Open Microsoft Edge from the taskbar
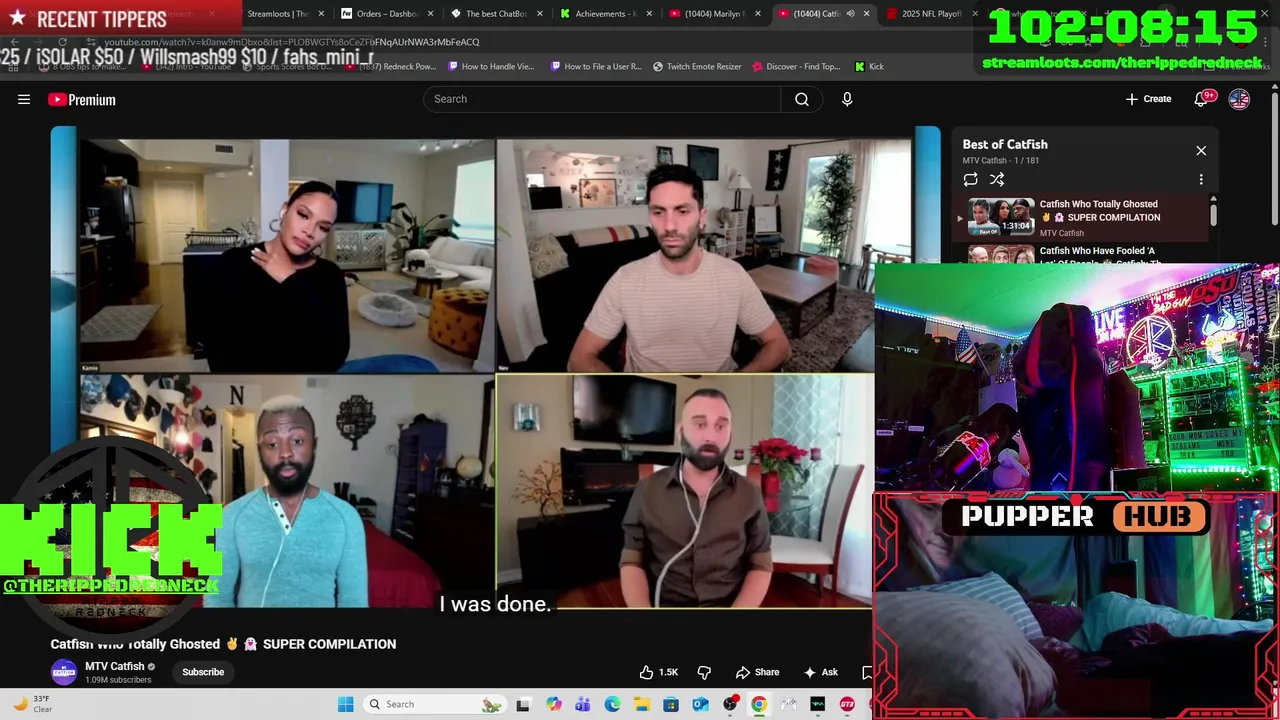This screenshot has height=720, width=1280. (612, 704)
